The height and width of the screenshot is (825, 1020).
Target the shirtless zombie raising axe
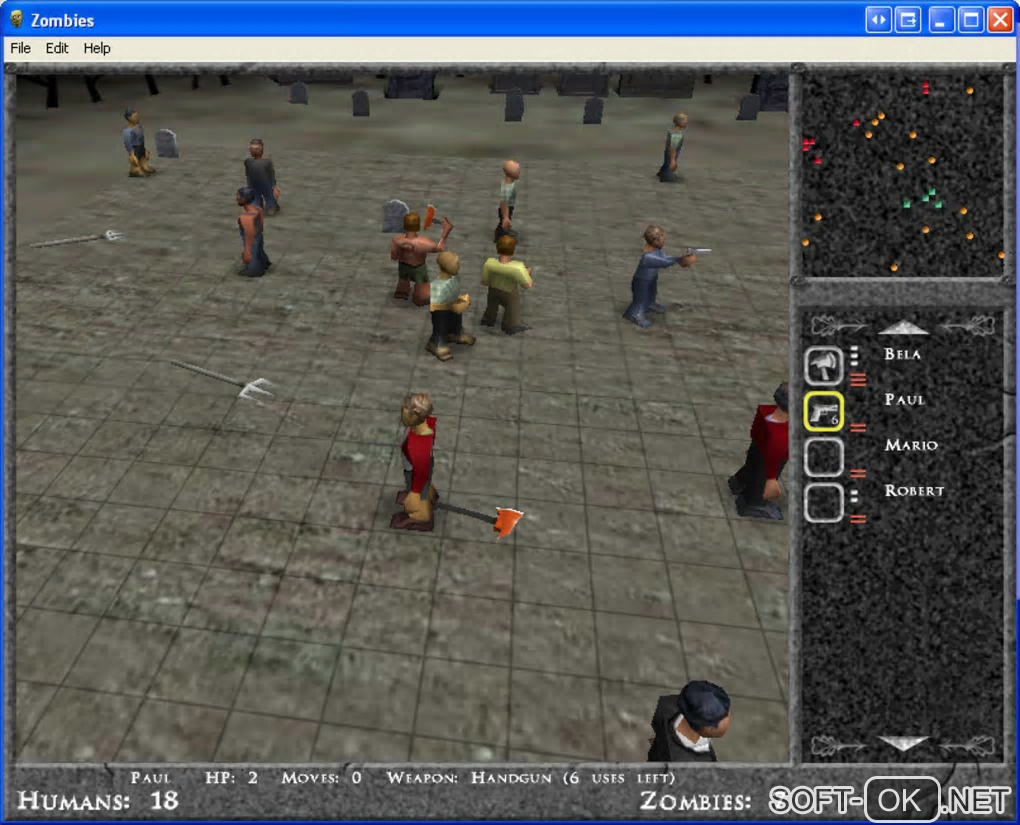pos(416,257)
